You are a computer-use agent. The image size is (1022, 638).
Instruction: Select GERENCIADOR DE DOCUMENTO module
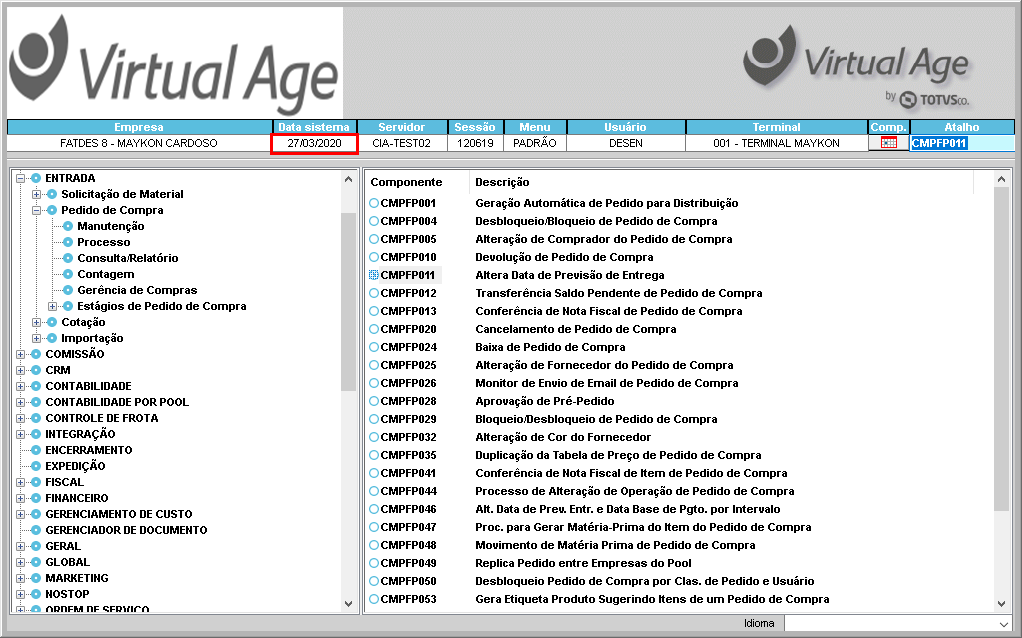pos(126,530)
